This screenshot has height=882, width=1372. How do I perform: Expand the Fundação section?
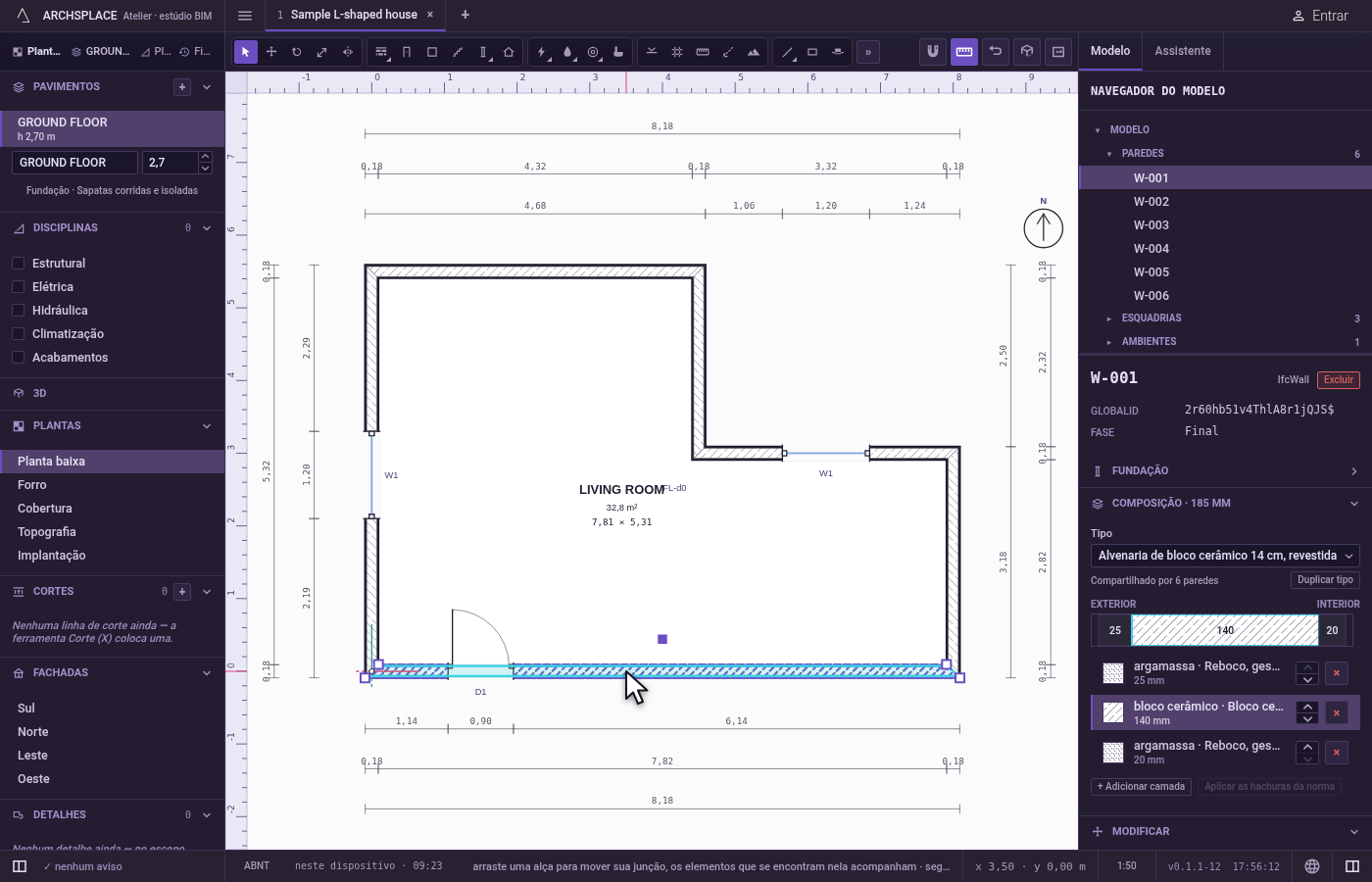tap(1225, 471)
